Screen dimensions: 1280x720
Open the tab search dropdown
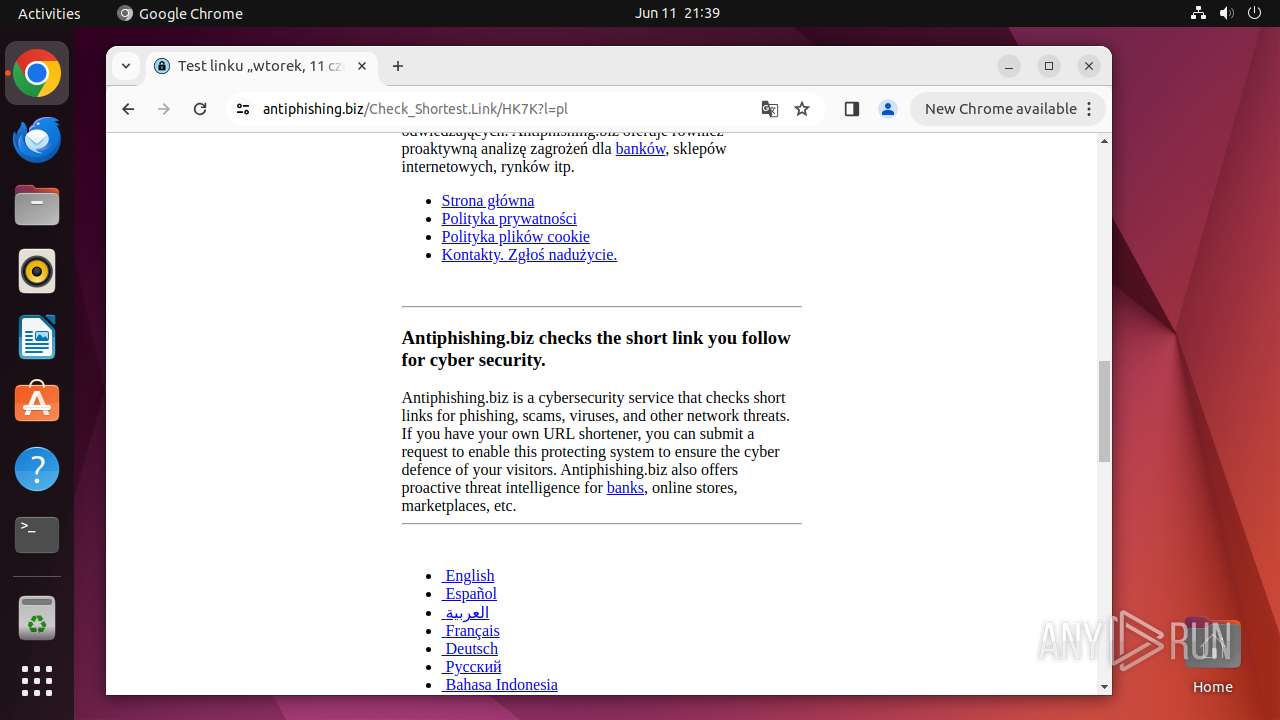pyautogui.click(x=125, y=66)
